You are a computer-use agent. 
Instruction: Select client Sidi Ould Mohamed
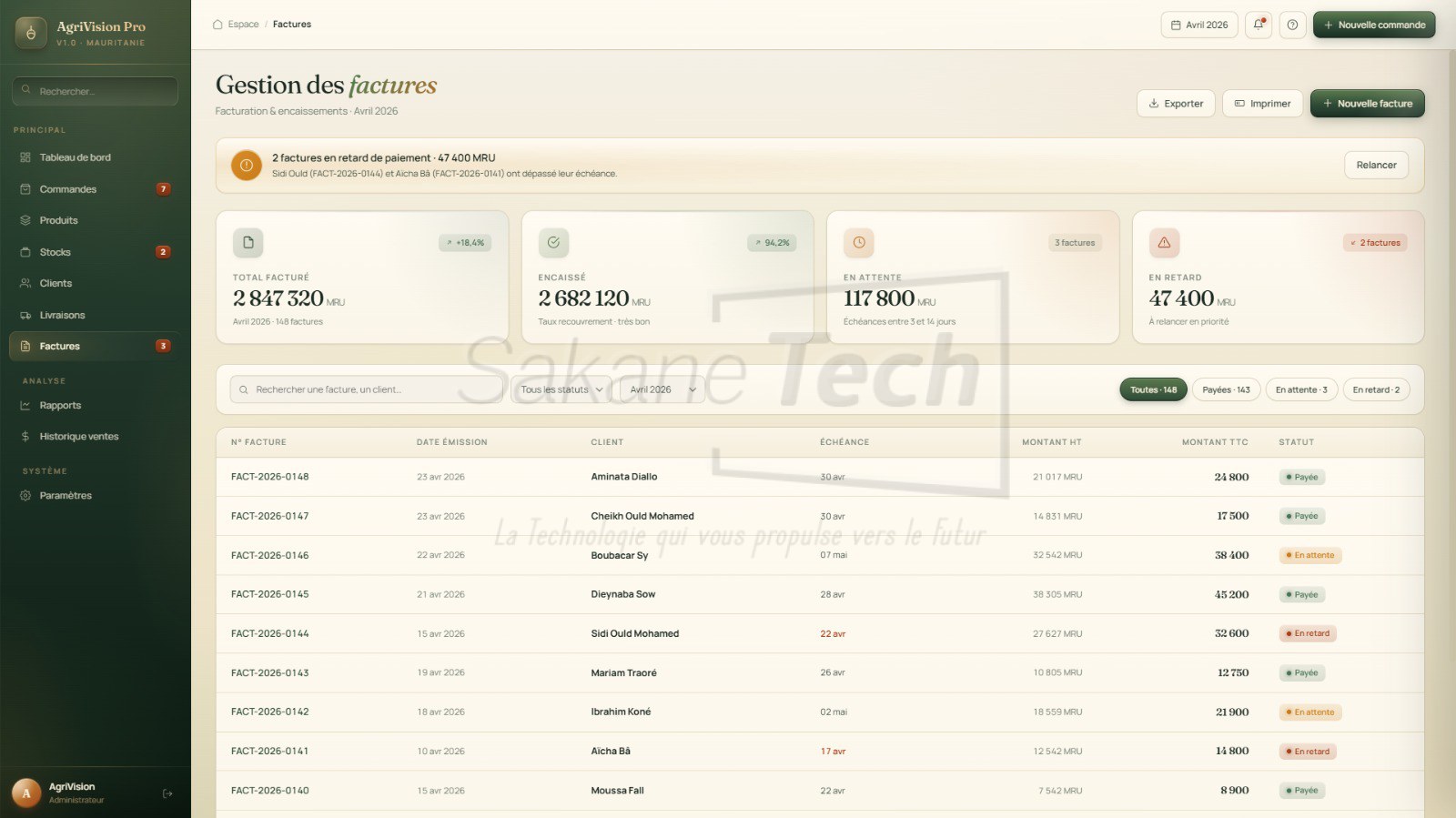[635, 633]
